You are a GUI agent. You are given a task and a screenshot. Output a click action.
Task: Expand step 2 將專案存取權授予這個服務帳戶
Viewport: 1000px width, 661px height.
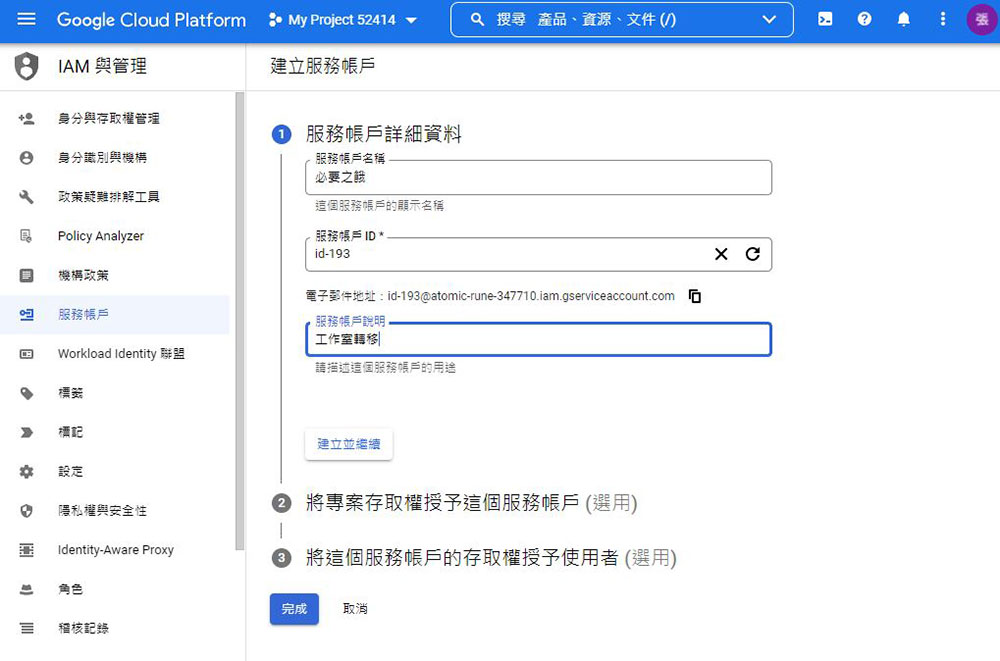471,503
